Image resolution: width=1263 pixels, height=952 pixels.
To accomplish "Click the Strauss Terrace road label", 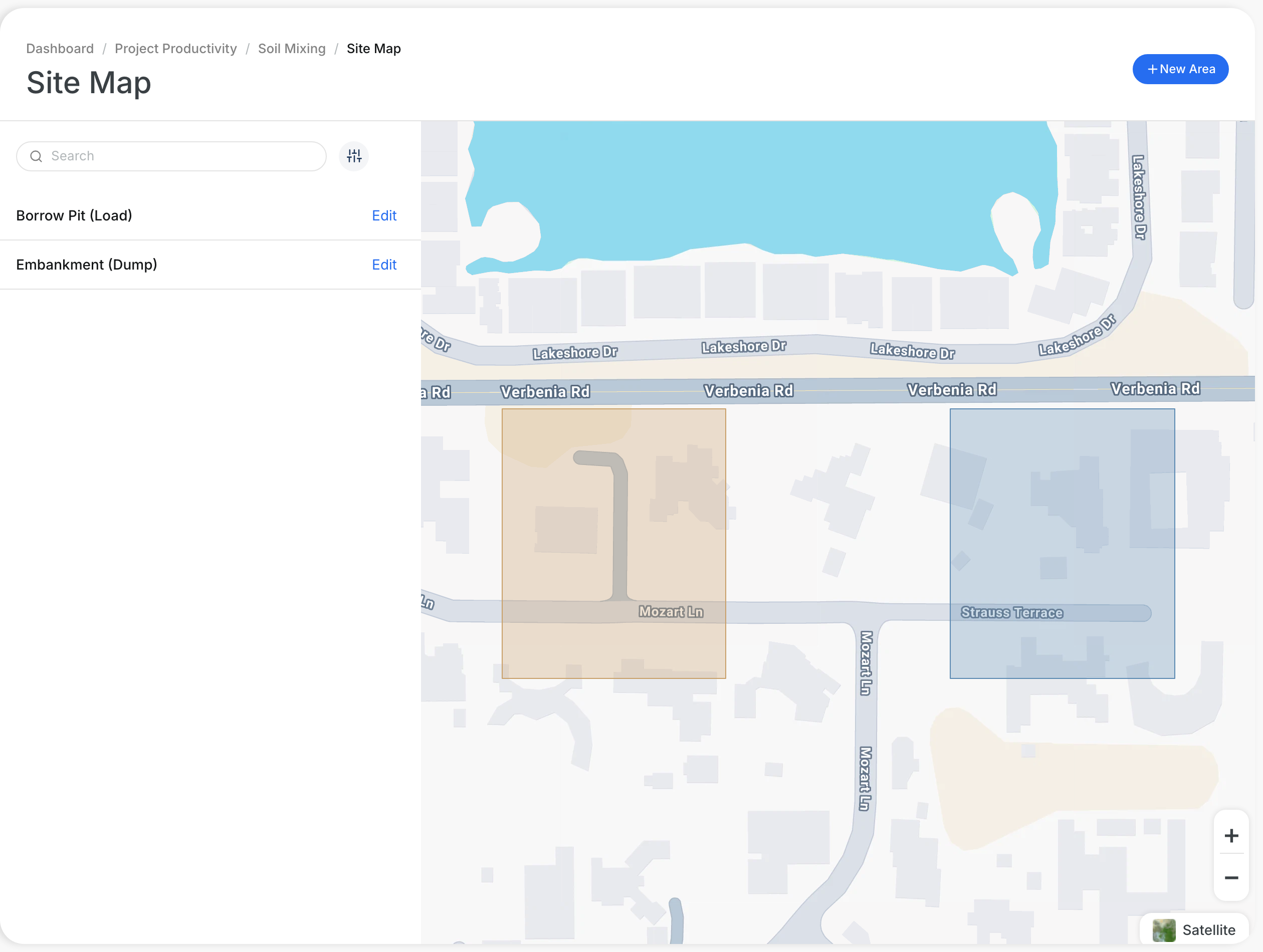I will [x=1012, y=612].
